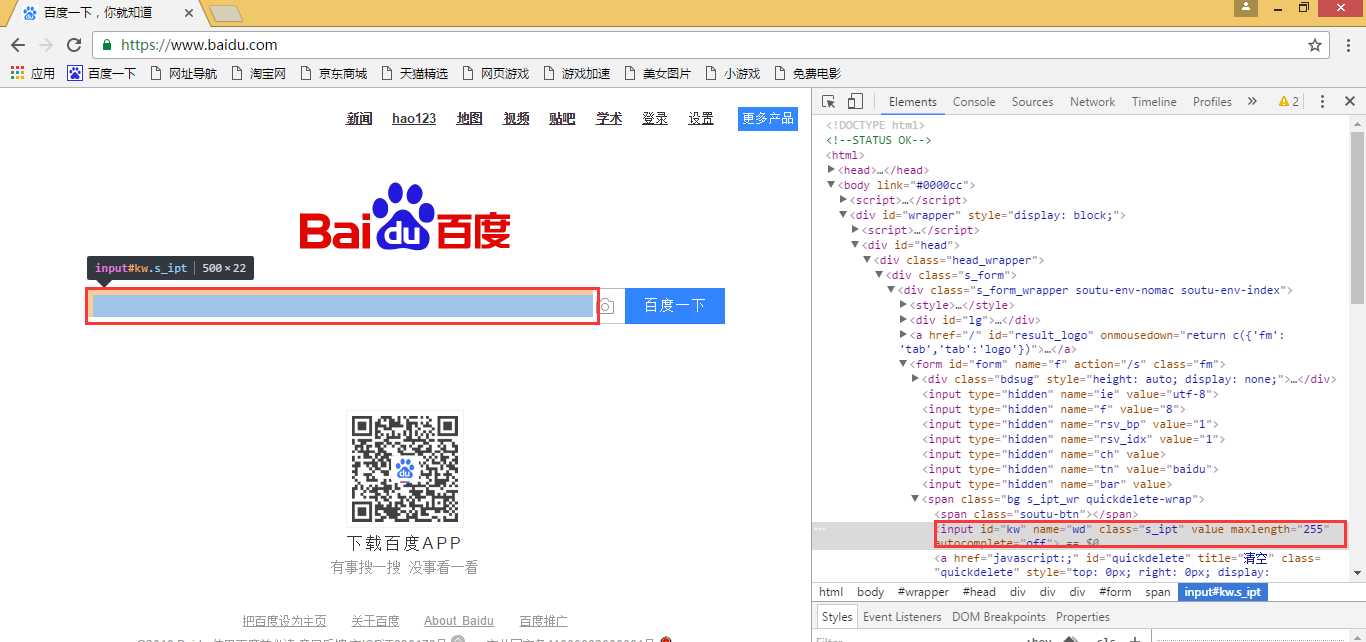Collapse the span class="bg s_ipt_wr" node
The height and width of the screenshot is (642, 1366).
click(915, 499)
